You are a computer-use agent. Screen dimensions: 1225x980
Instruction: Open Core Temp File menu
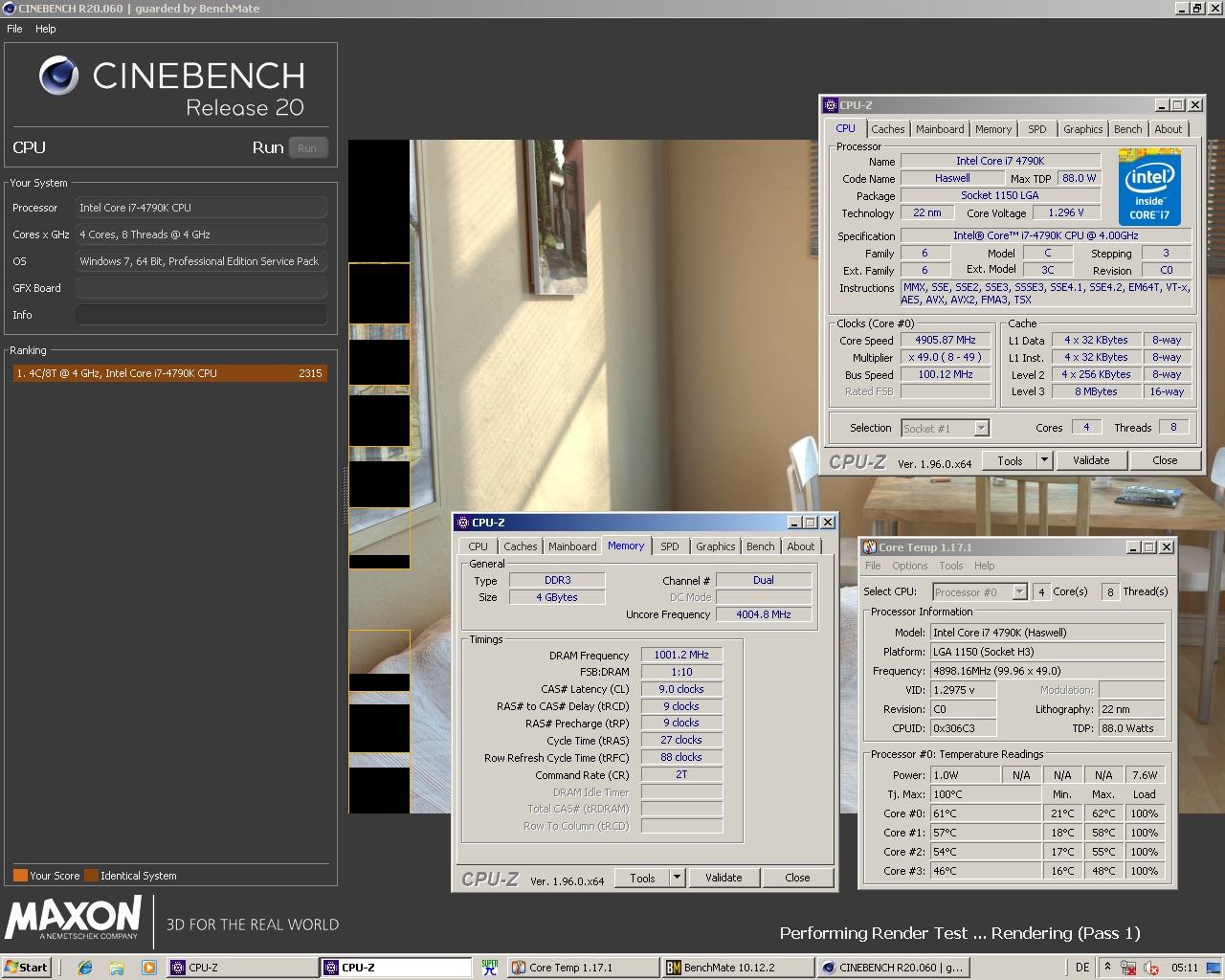[x=873, y=566]
